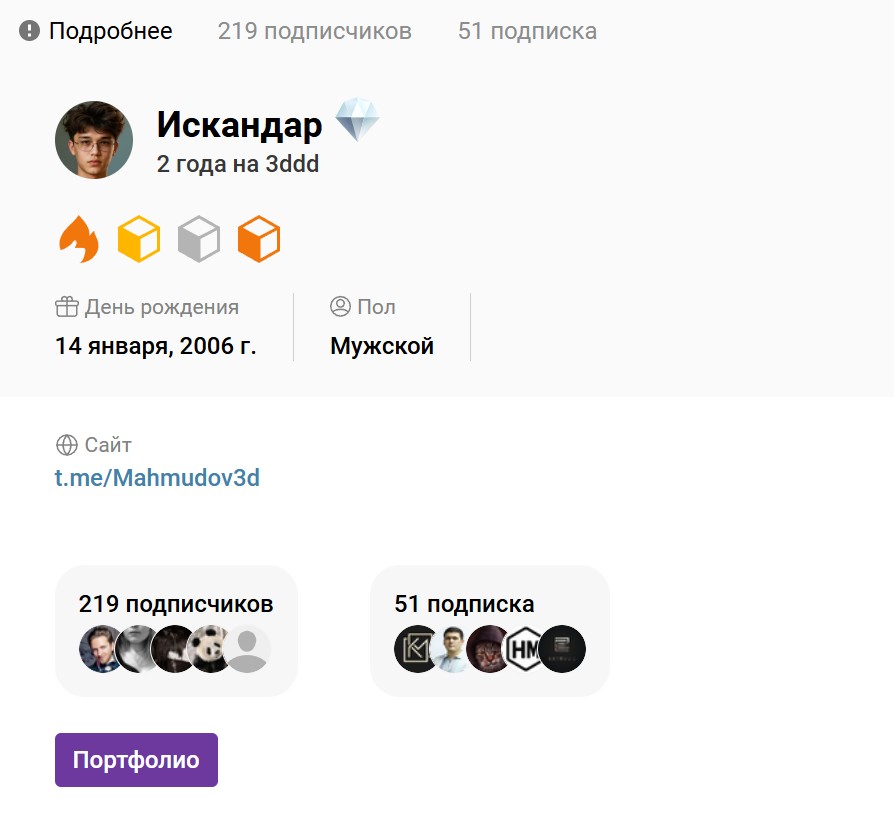The height and width of the screenshot is (826, 894).
Task: Click the orange cube badge
Action: (x=259, y=240)
